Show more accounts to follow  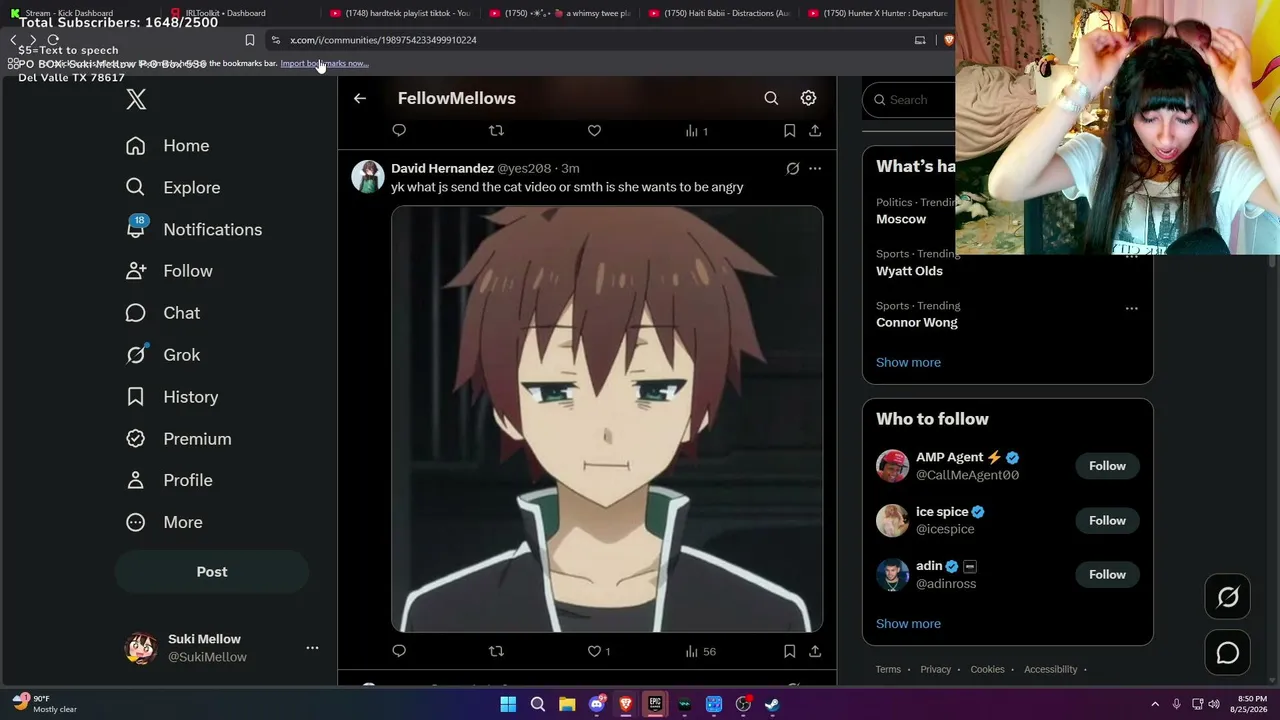[908, 623]
